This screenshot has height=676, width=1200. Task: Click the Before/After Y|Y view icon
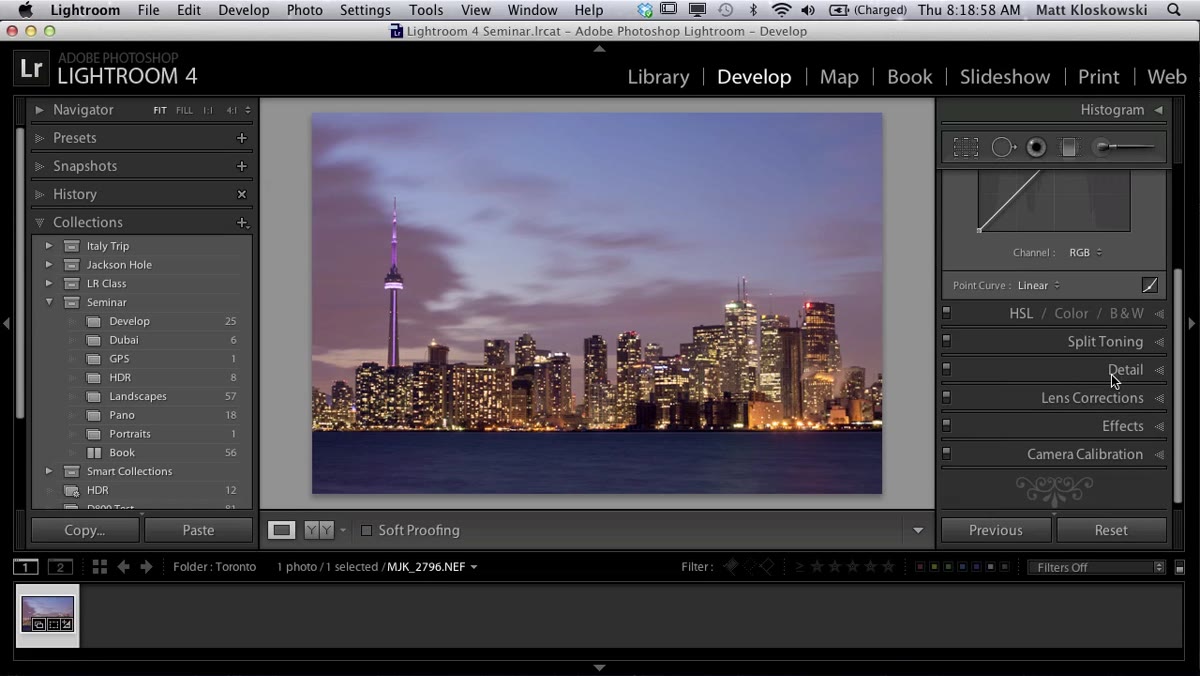tap(319, 530)
